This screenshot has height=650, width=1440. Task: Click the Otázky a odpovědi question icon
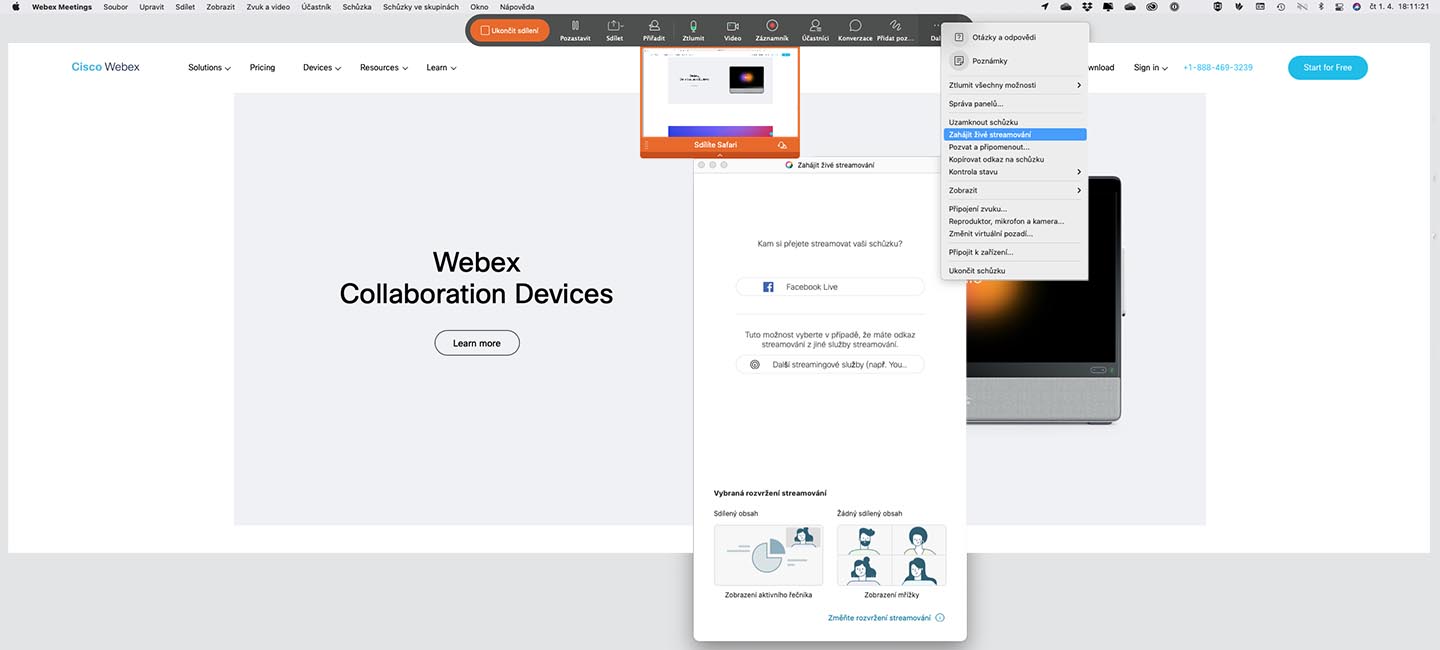pos(959,37)
